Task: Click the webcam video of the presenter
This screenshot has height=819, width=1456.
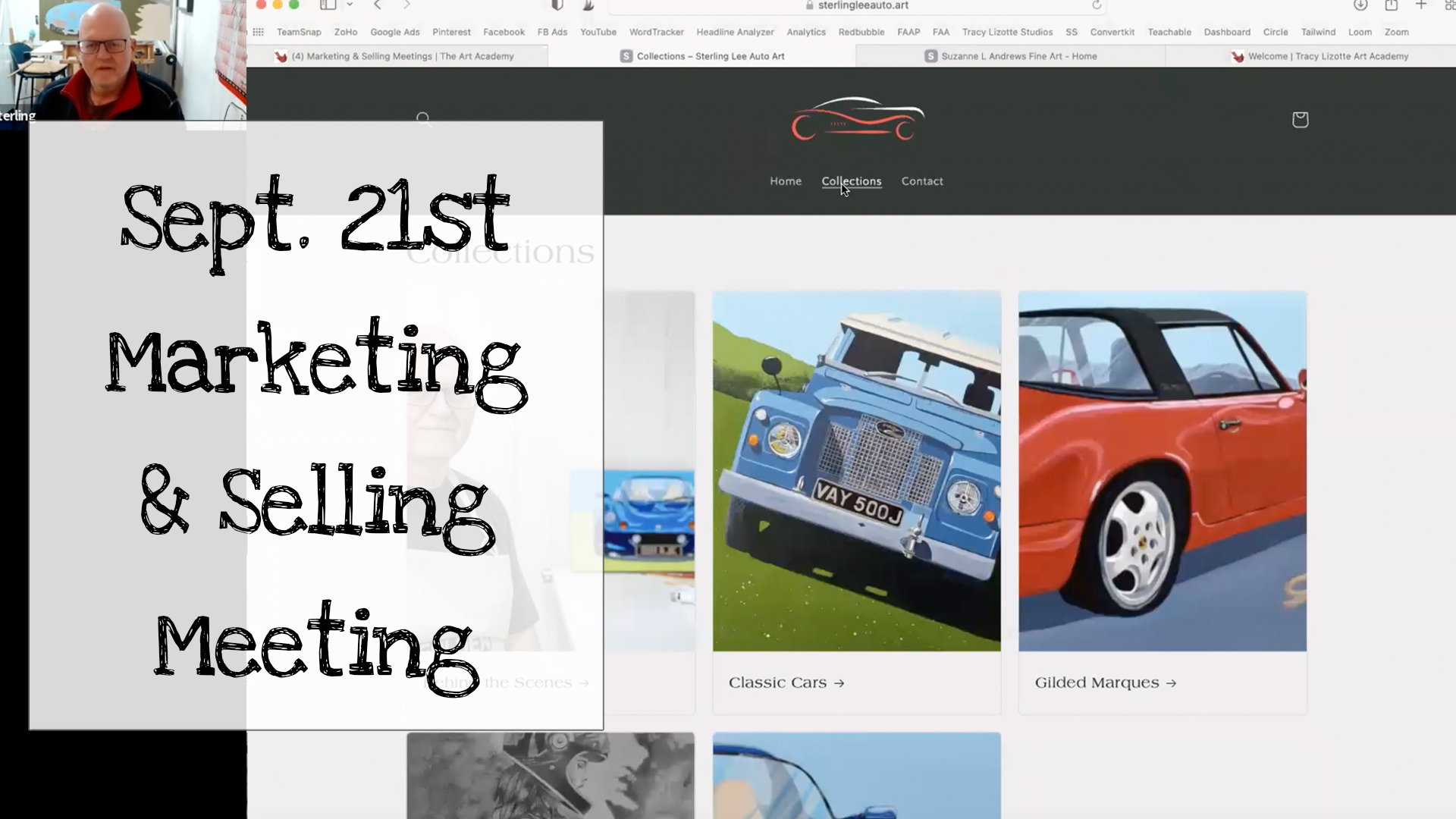Action: (123, 61)
